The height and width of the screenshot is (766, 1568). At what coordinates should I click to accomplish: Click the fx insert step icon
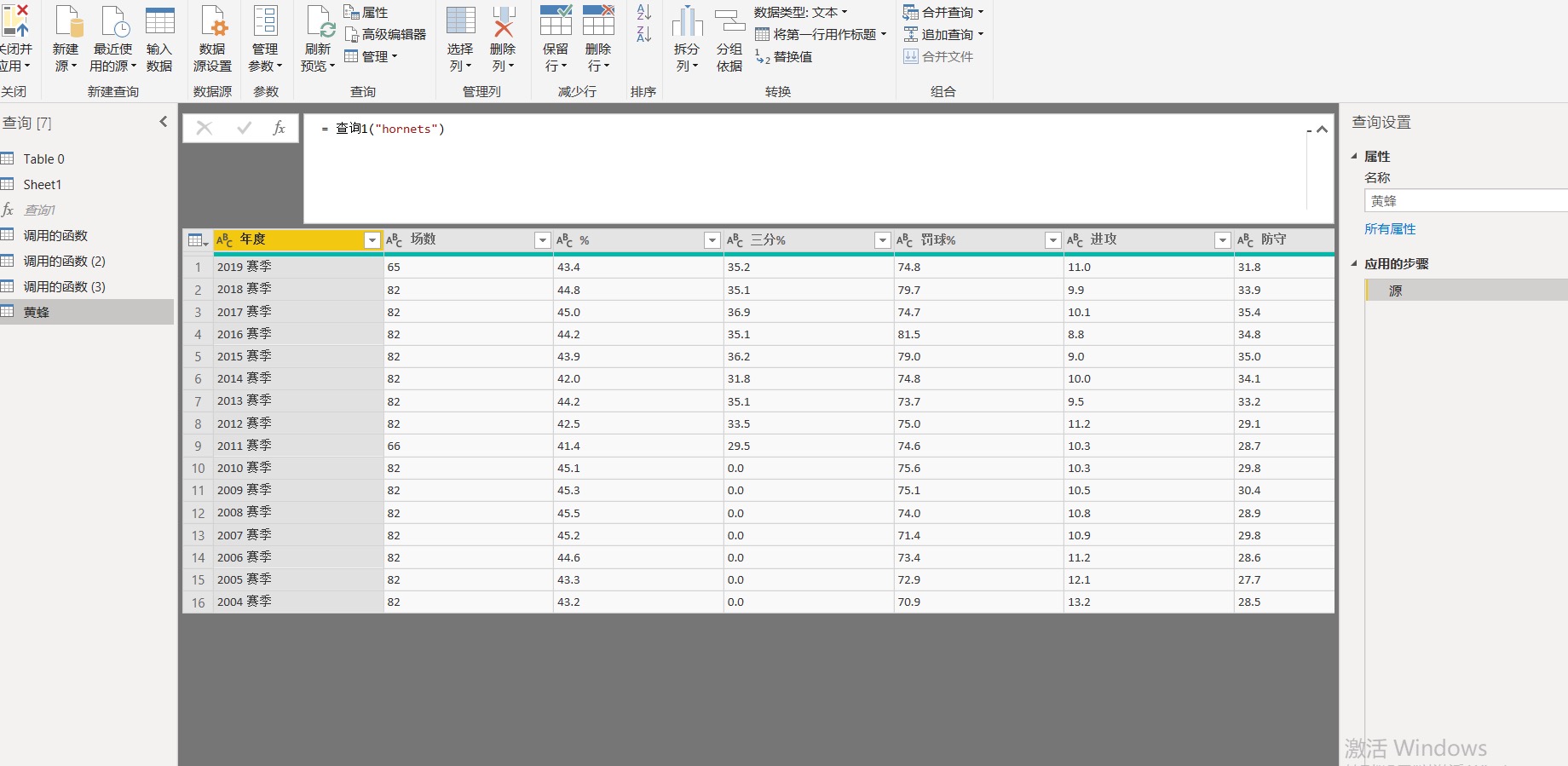click(279, 128)
